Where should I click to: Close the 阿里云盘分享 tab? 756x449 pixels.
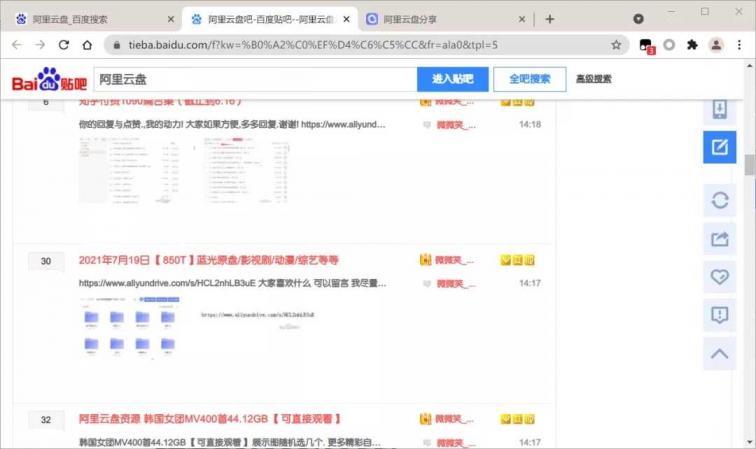522,19
